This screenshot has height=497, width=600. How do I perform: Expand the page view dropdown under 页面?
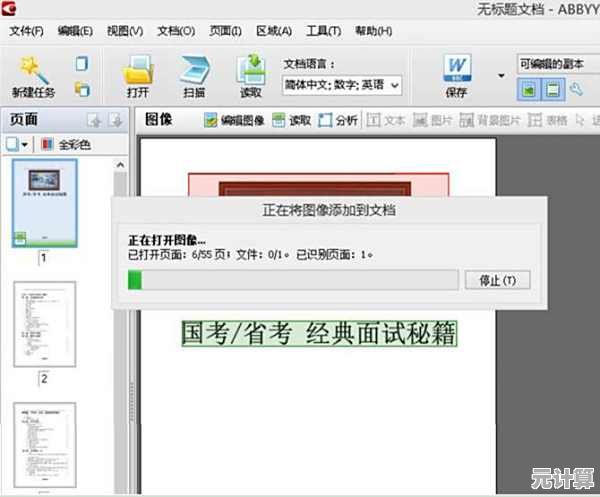pyautogui.click(x=24, y=145)
